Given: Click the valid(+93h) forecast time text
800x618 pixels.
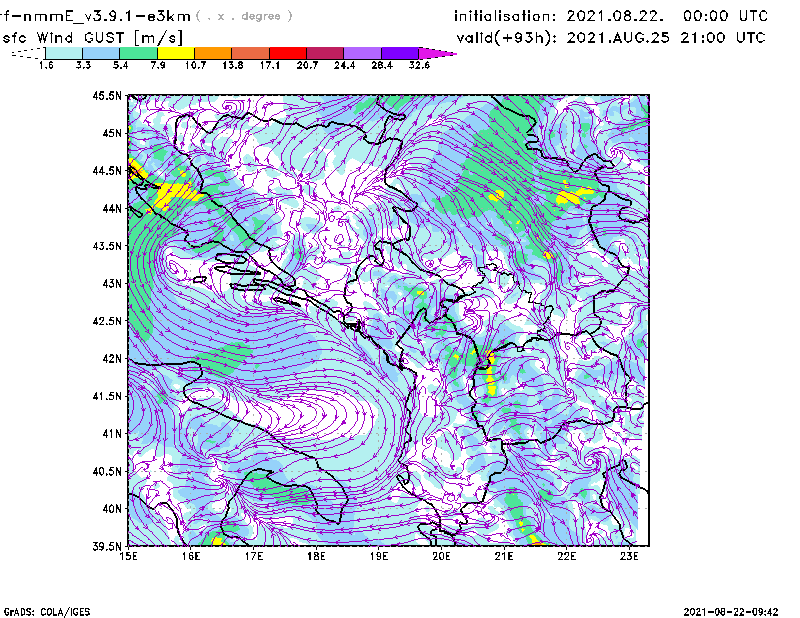Looking at the screenshot, I should pyautogui.click(x=610, y=37).
